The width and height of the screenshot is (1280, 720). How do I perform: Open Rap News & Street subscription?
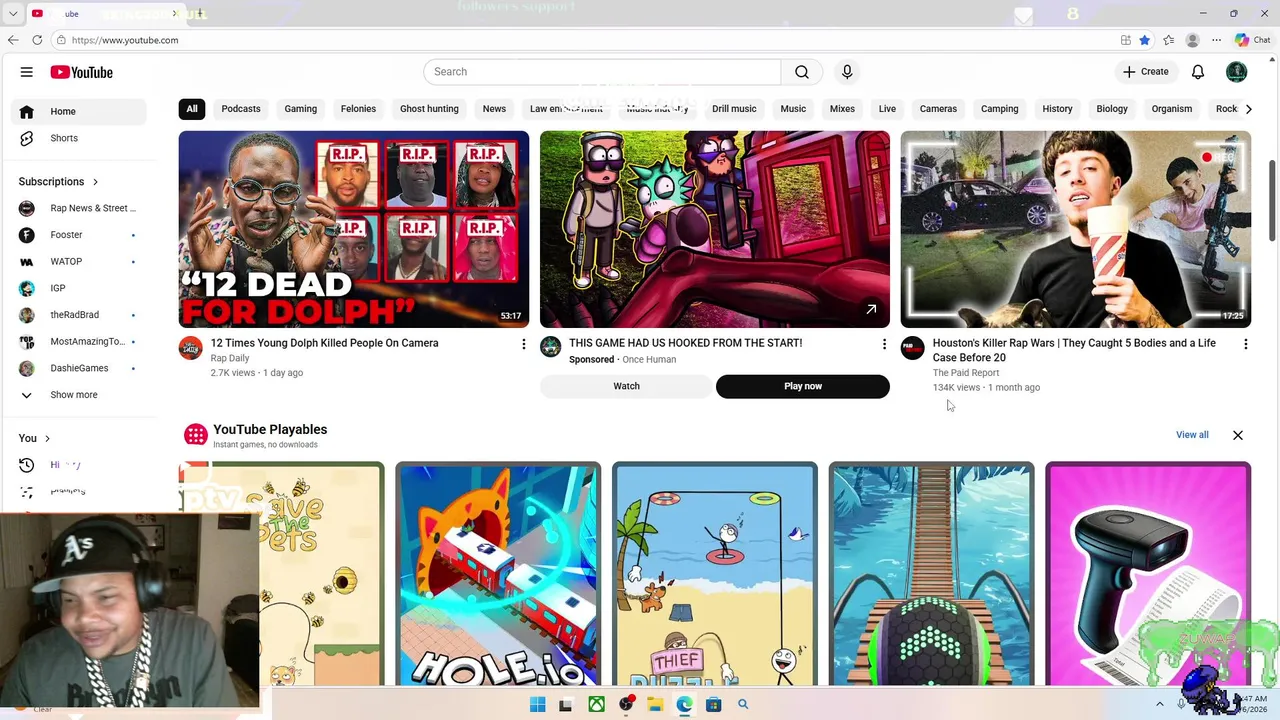coord(79,208)
